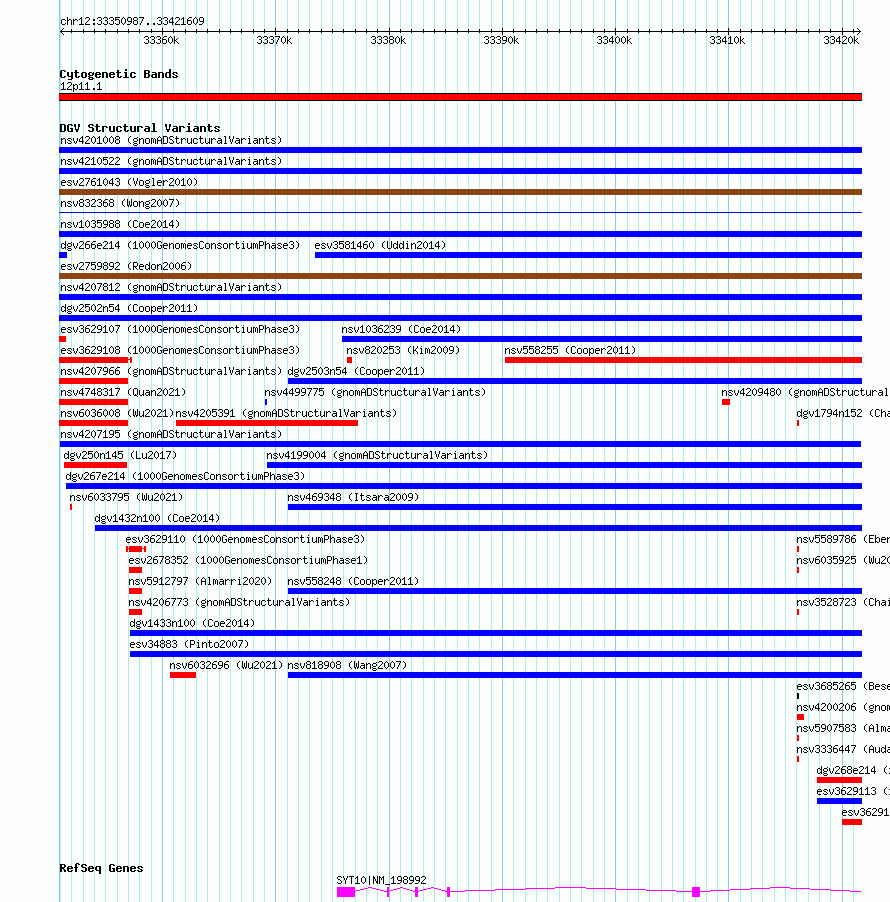Open nsv4199004 gnomAD label
This screenshot has height=902, width=890.
[x=377, y=455]
